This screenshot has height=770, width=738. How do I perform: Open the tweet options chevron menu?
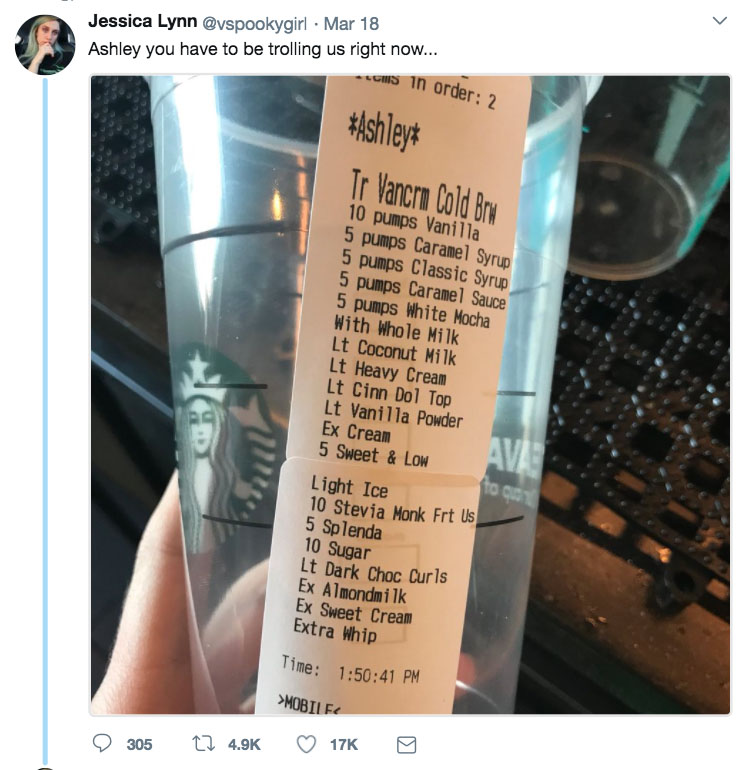click(718, 21)
